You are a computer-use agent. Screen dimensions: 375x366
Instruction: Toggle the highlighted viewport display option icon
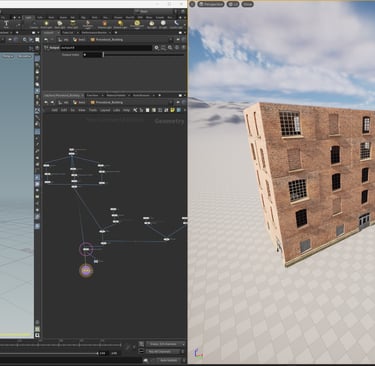point(37,59)
